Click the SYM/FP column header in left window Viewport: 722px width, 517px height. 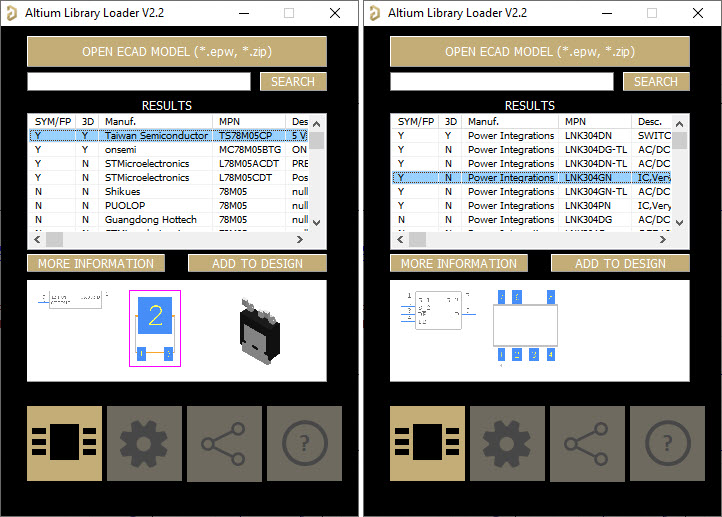(52, 122)
